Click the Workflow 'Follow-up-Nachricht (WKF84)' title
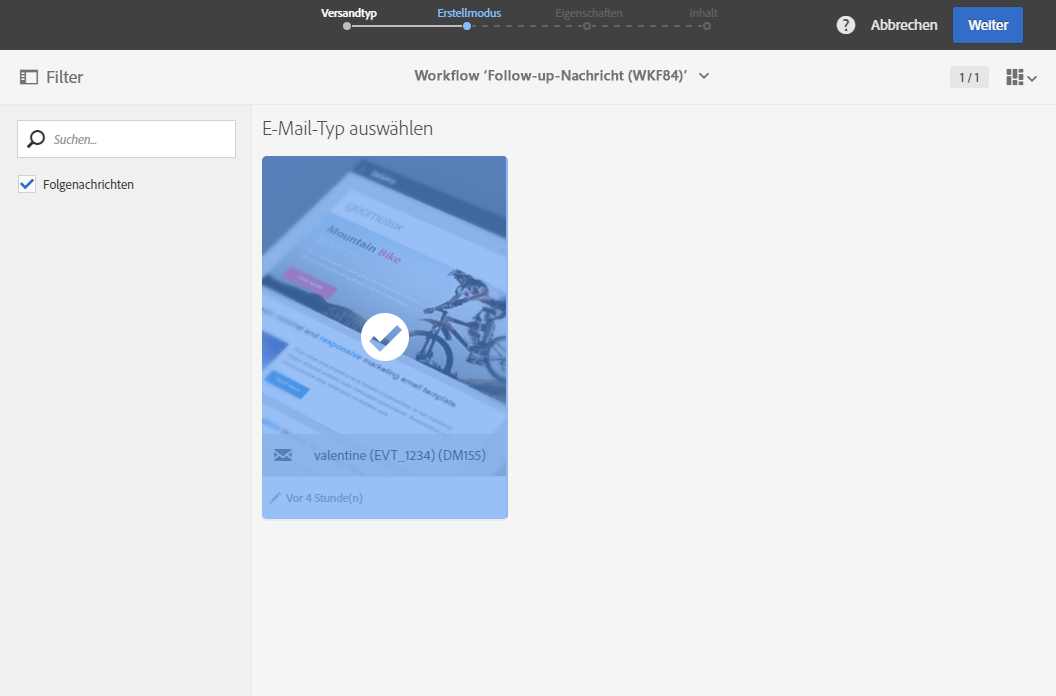This screenshot has width=1056, height=696. point(550,75)
